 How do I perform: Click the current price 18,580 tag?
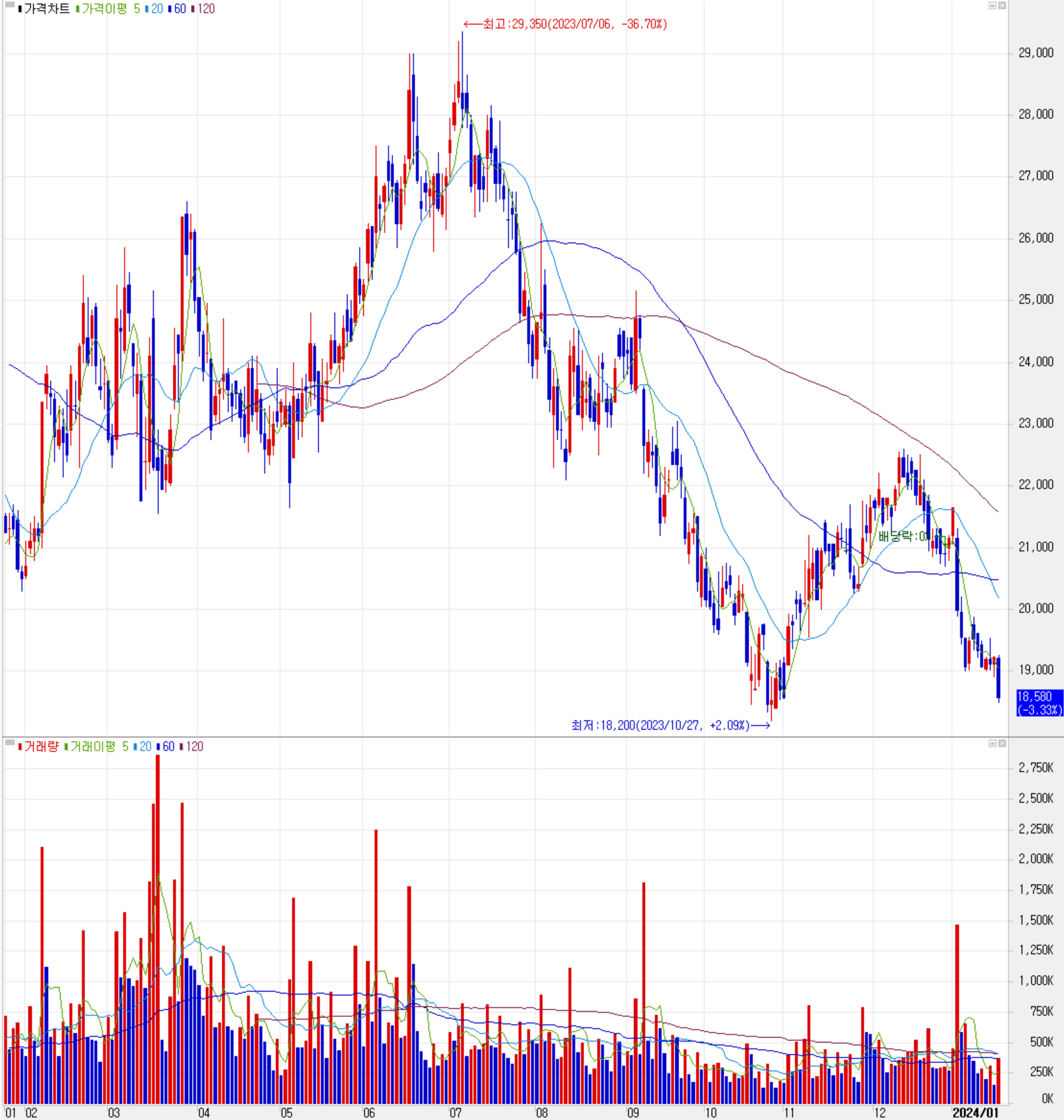[1040, 703]
